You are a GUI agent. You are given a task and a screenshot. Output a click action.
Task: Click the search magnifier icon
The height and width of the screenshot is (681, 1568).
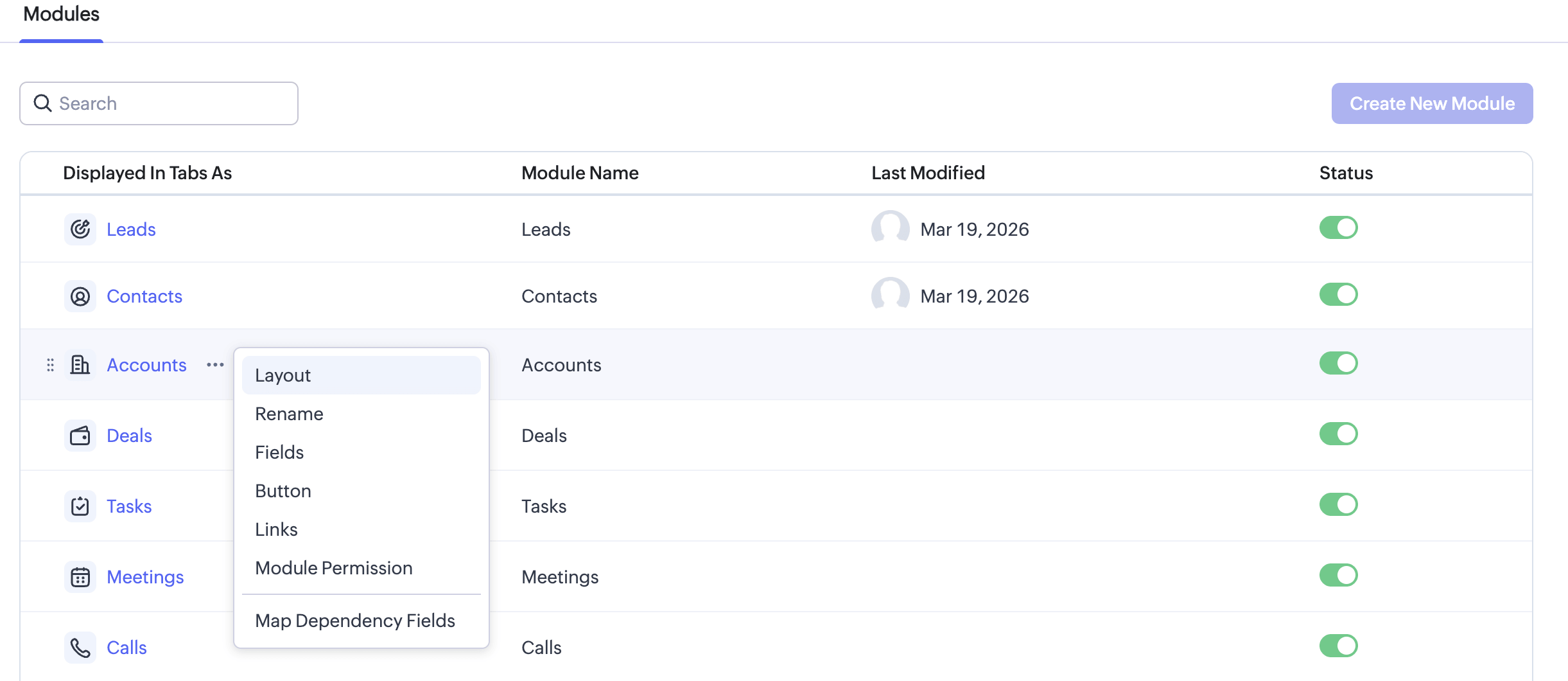point(42,103)
